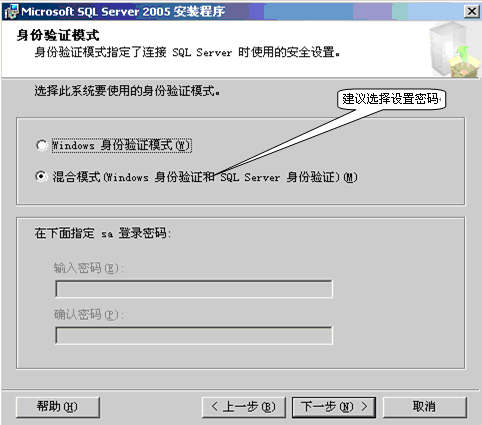Click the 身份验证模式 page heading
Image resolution: width=482 pixels, height=425 pixels.
point(58,35)
